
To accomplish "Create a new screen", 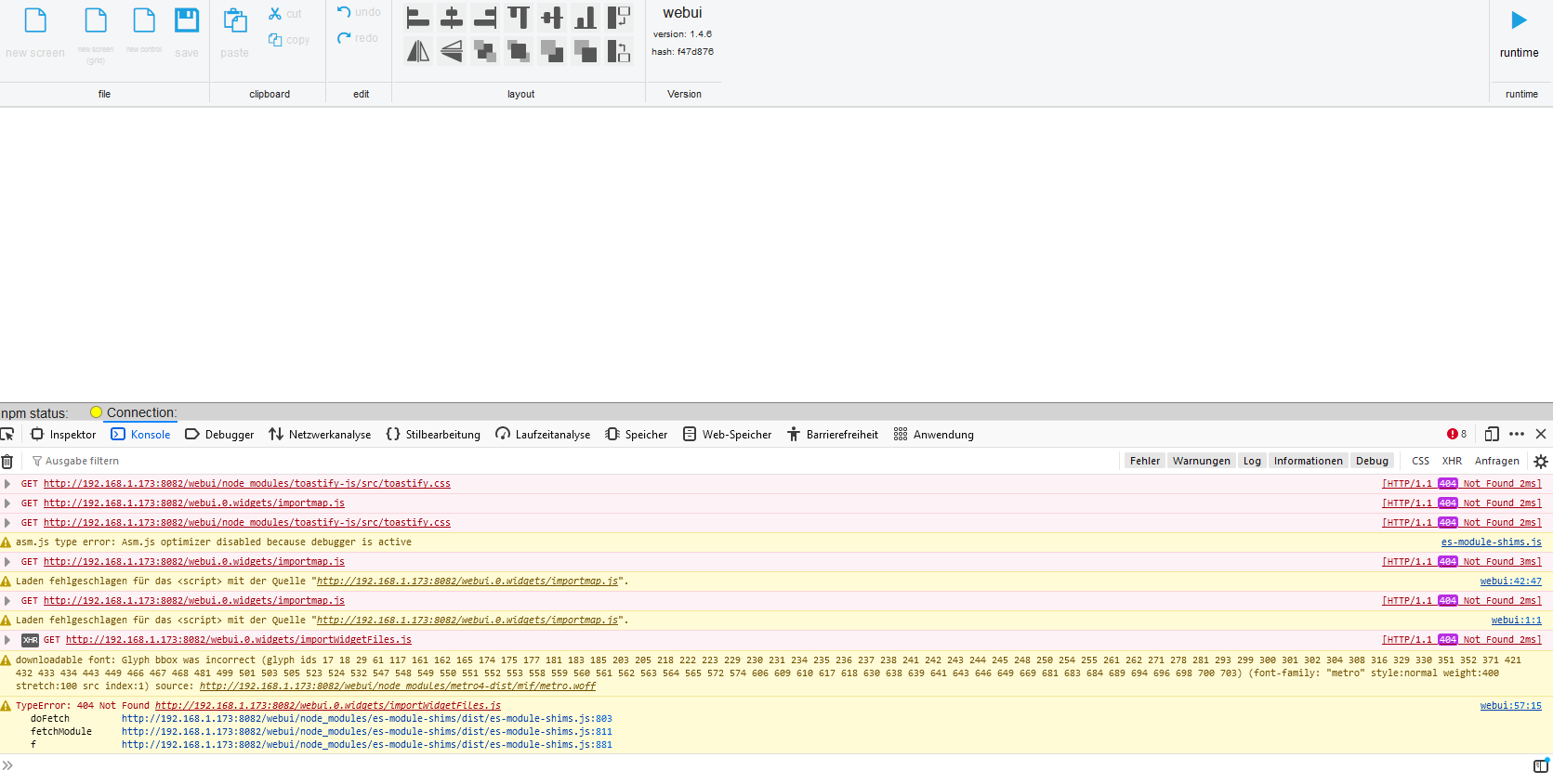I will coord(35,33).
